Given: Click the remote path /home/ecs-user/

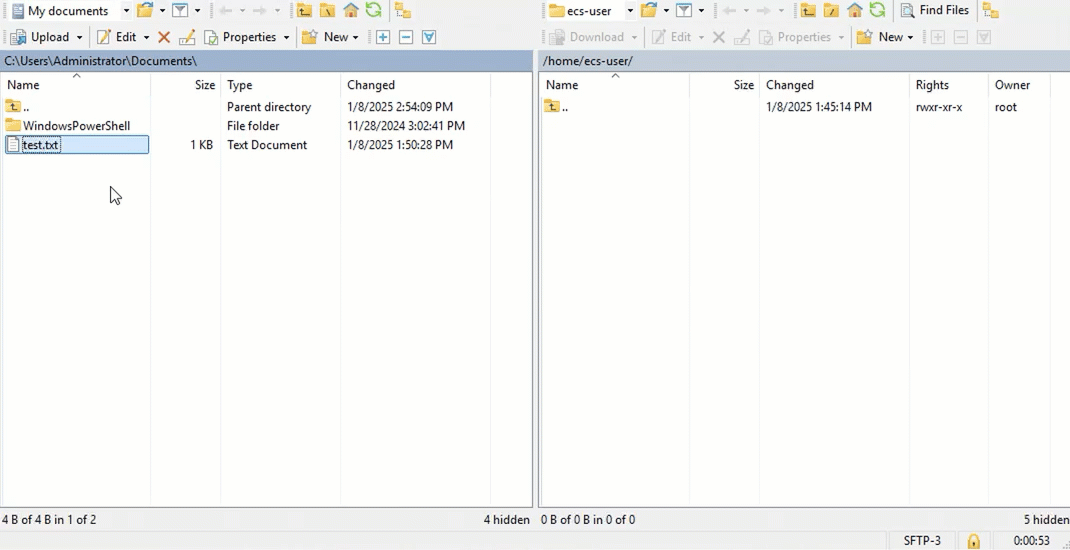Looking at the screenshot, I should (588, 61).
